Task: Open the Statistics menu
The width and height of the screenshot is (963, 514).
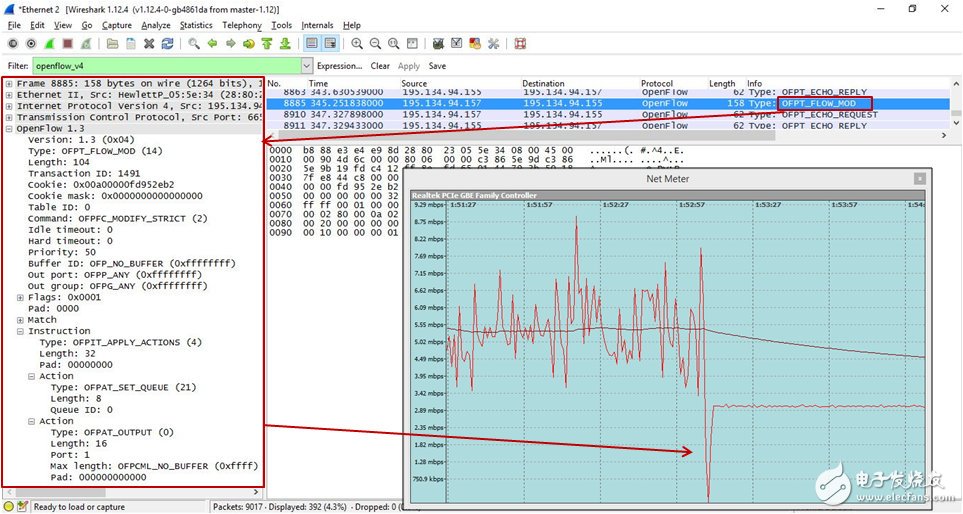Action: coord(196,25)
